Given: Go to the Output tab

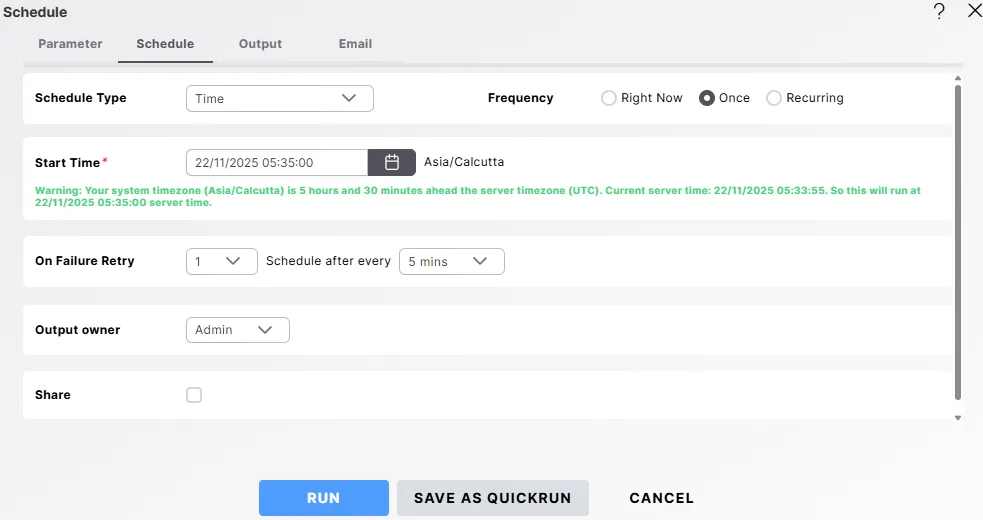Looking at the screenshot, I should pos(260,44).
